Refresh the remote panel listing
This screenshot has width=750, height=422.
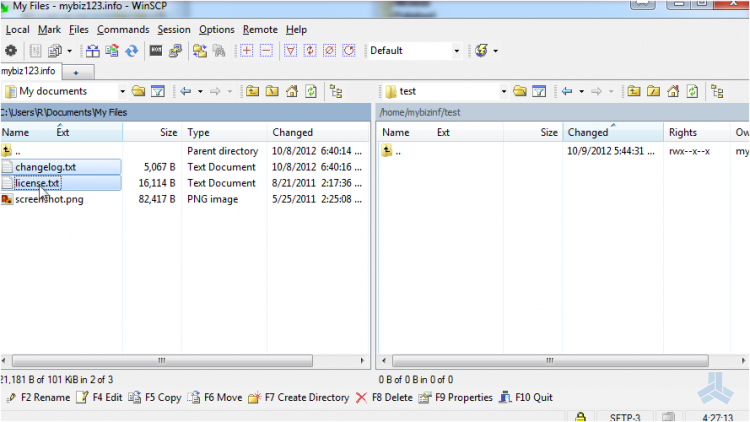point(693,91)
